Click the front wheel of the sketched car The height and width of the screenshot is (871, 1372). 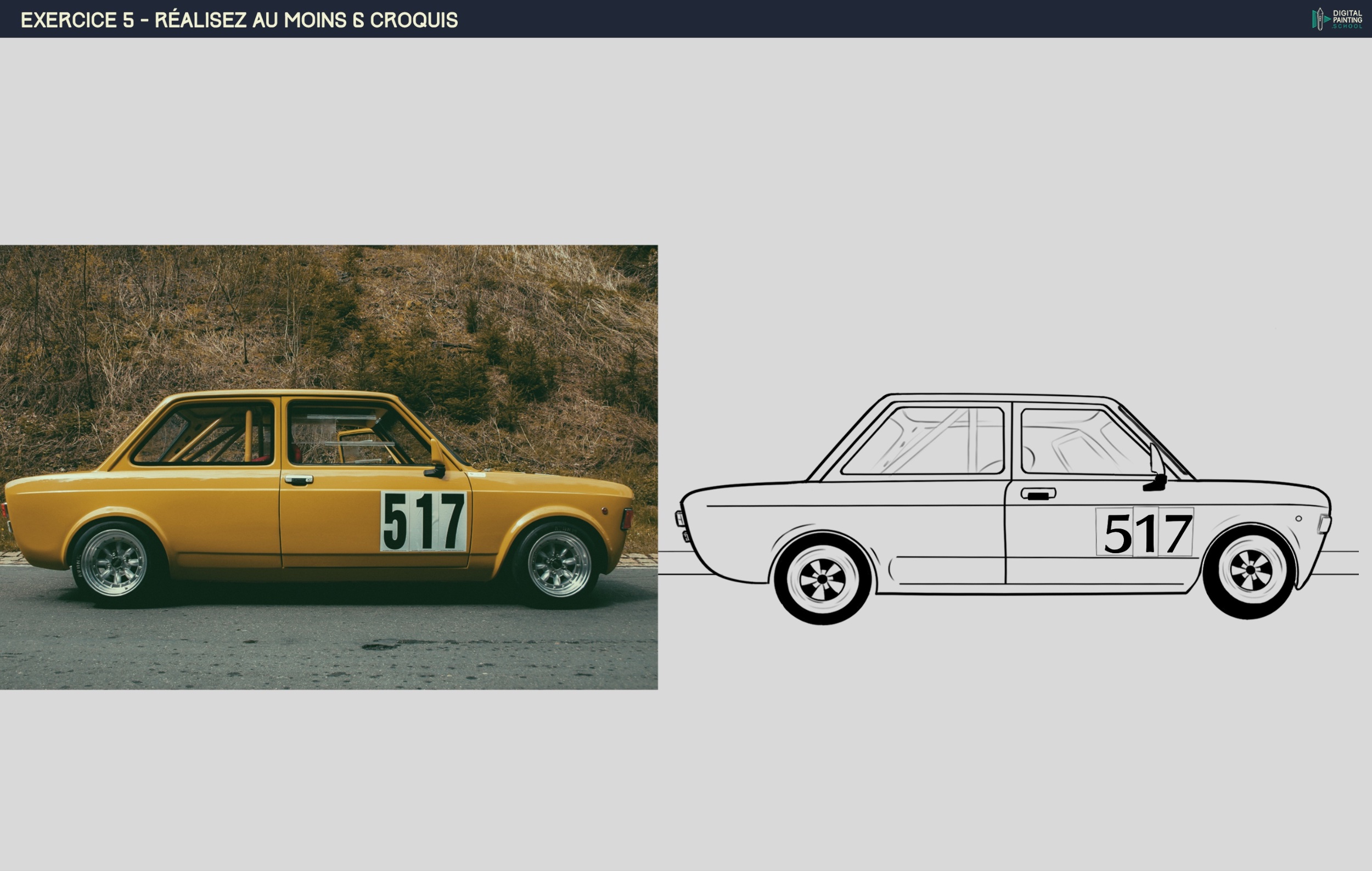point(1250,570)
